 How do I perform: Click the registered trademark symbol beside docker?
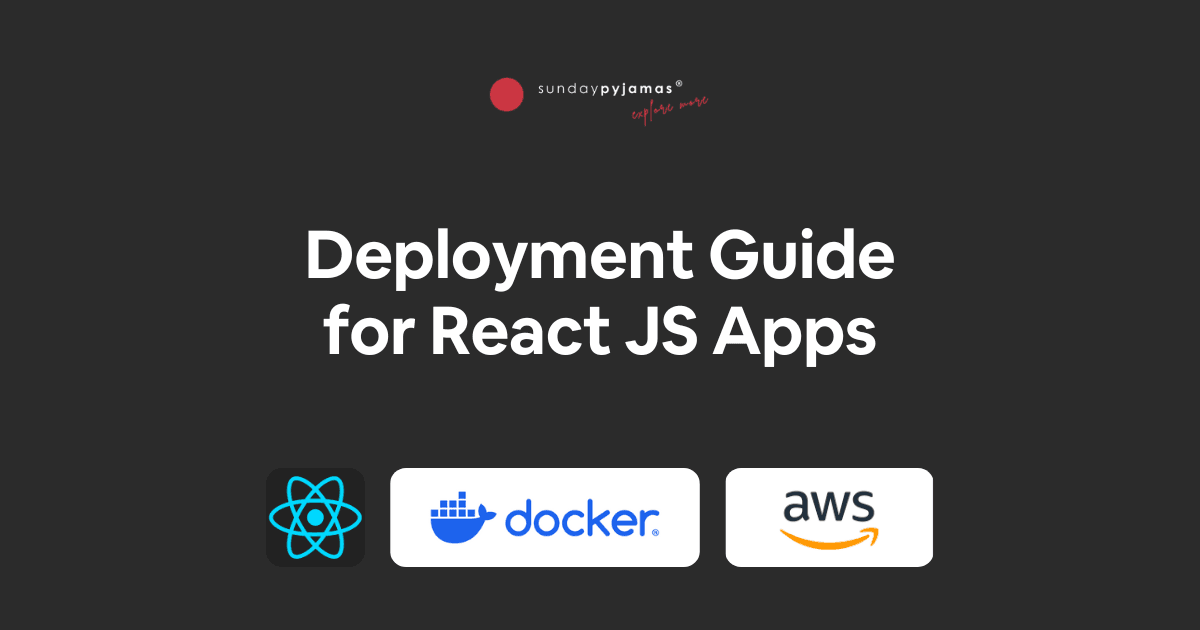coord(657,532)
